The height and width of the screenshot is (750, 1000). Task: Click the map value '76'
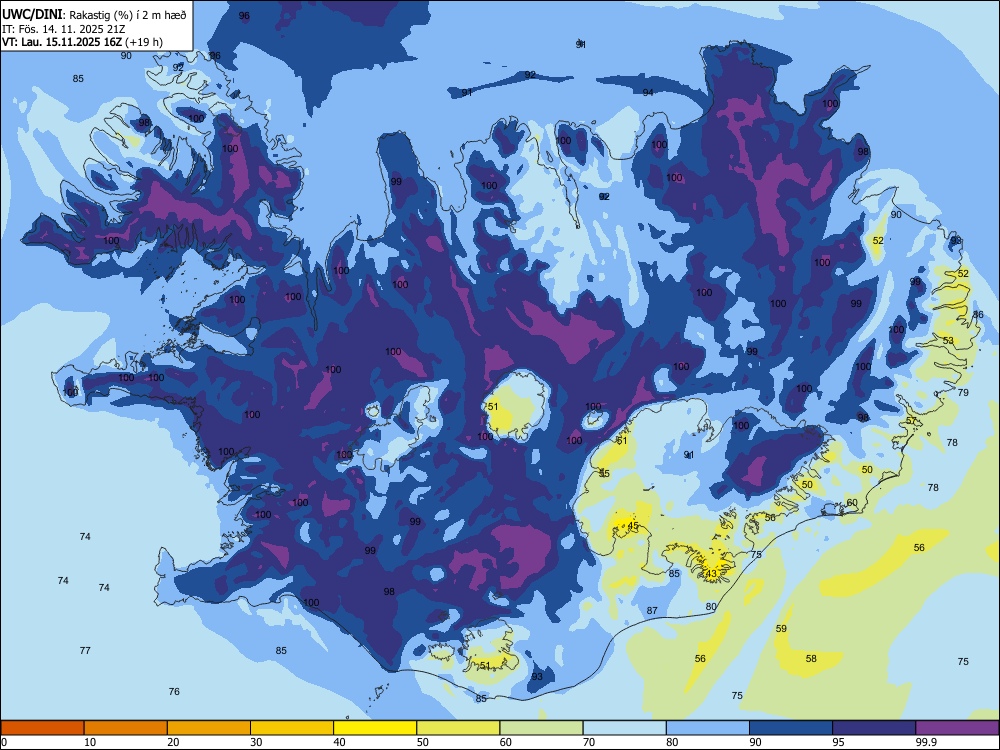[174, 691]
